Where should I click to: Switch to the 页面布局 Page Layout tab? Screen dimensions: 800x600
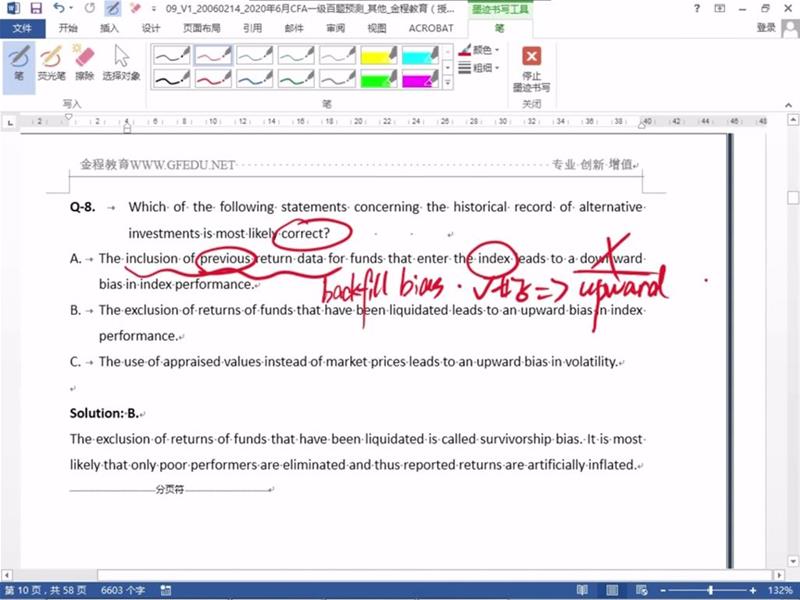[x=202, y=28]
